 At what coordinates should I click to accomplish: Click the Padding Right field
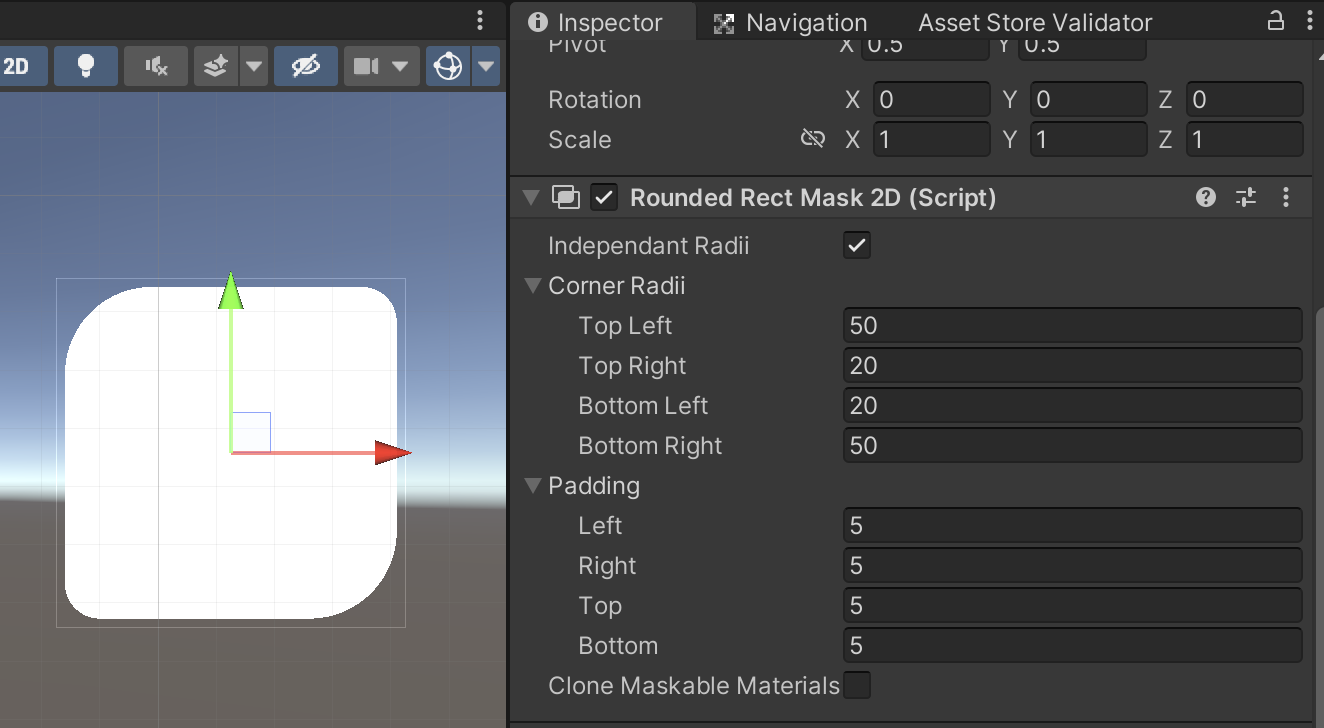1073,565
